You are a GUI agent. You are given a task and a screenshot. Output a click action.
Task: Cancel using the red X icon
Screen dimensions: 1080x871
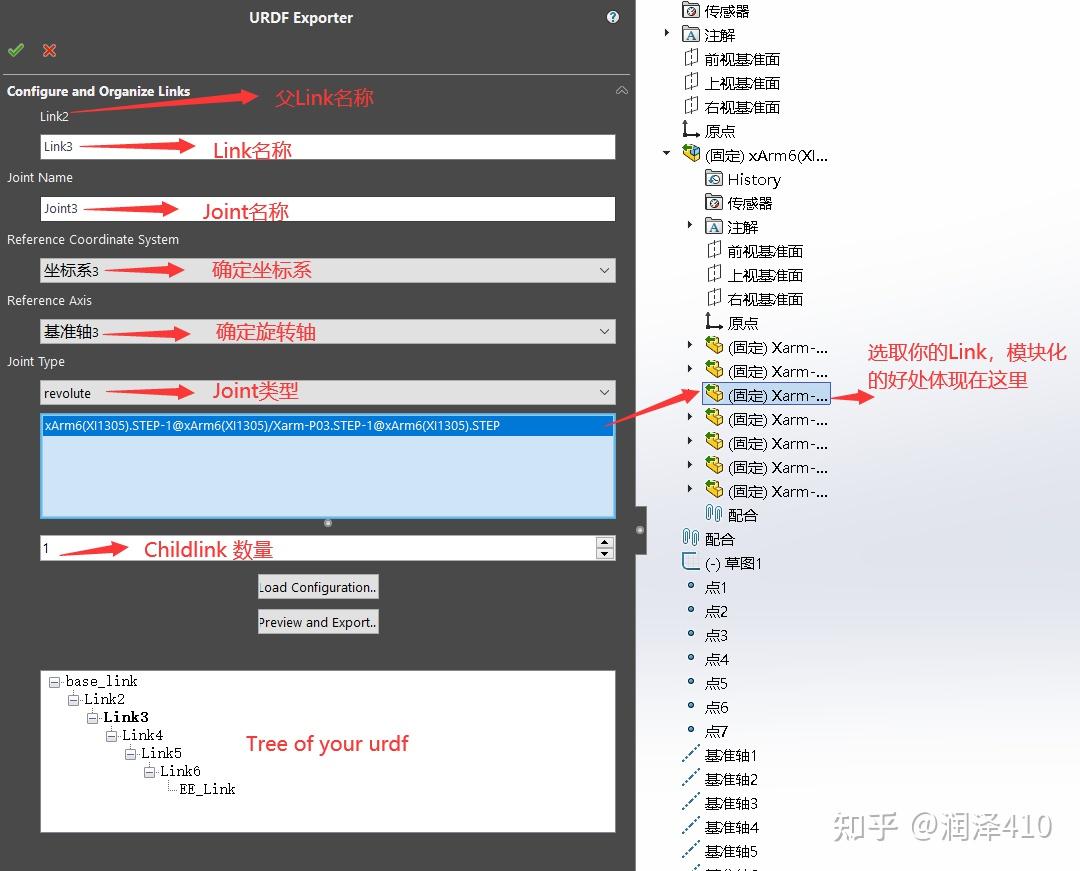(x=48, y=50)
